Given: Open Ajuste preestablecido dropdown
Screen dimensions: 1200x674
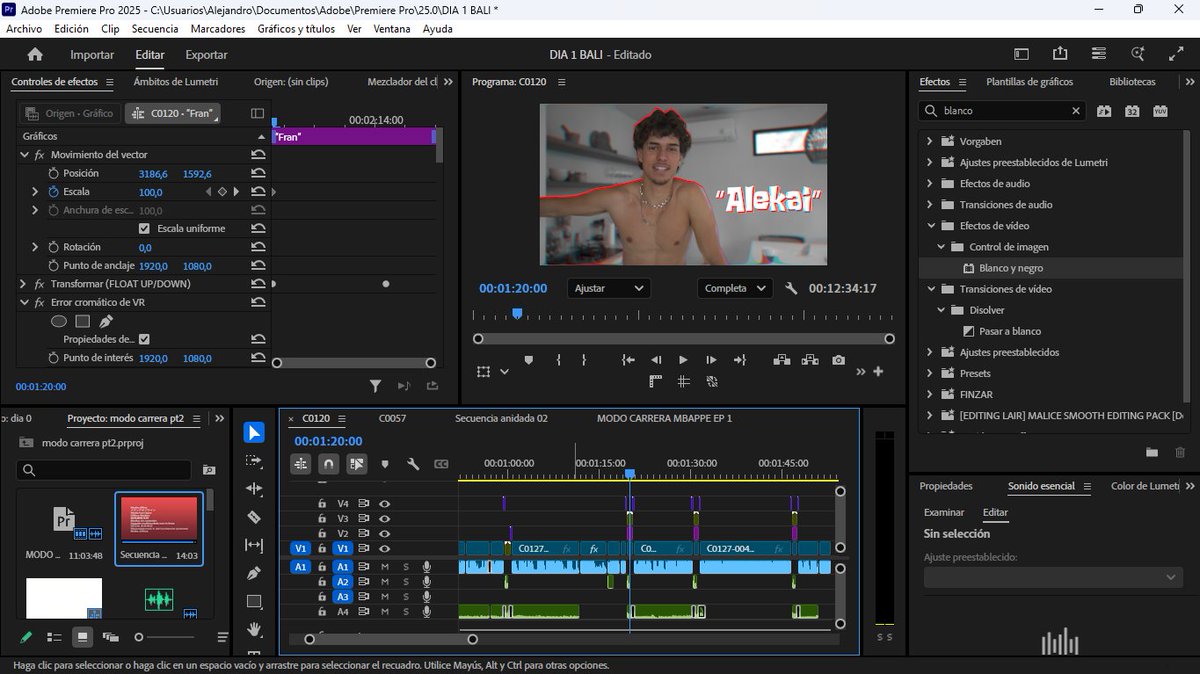Looking at the screenshot, I should tap(1053, 577).
